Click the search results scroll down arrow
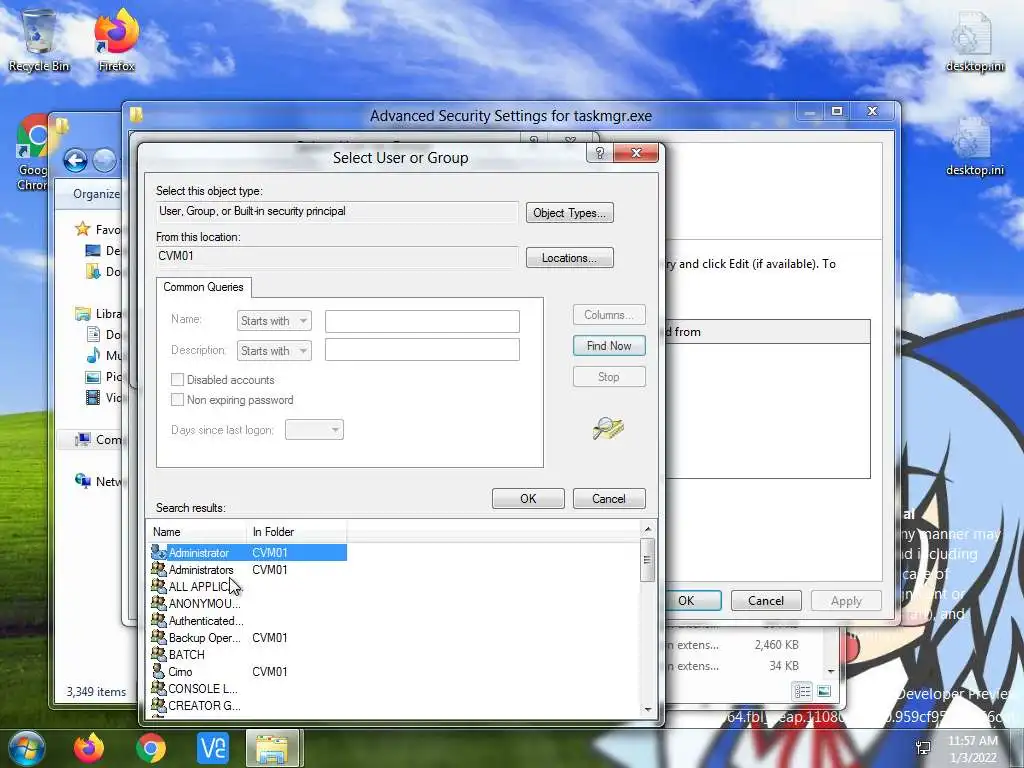This screenshot has height=768, width=1024. click(647, 709)
